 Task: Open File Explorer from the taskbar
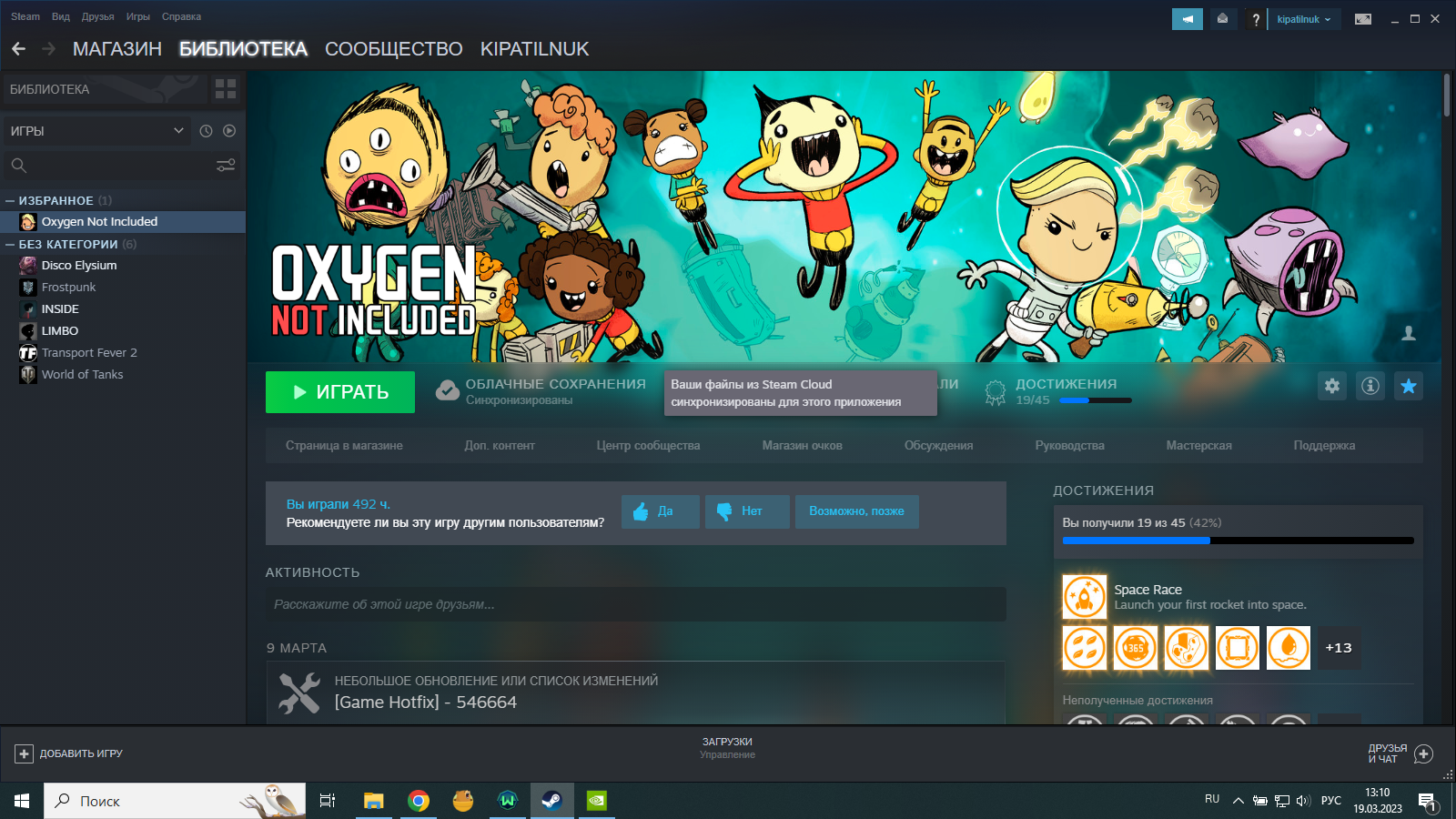tap(373, 801)
